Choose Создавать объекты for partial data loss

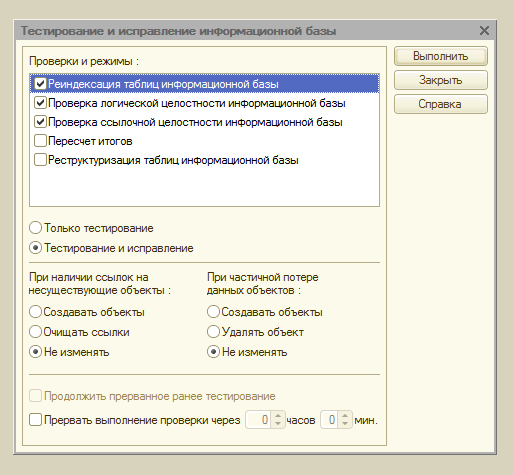213,312
